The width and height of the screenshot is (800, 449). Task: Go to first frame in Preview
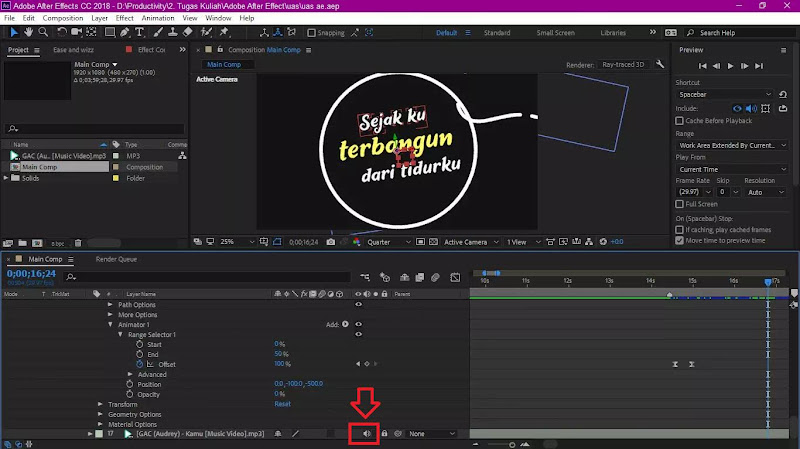pyautogui.click(x=703, y=66)
